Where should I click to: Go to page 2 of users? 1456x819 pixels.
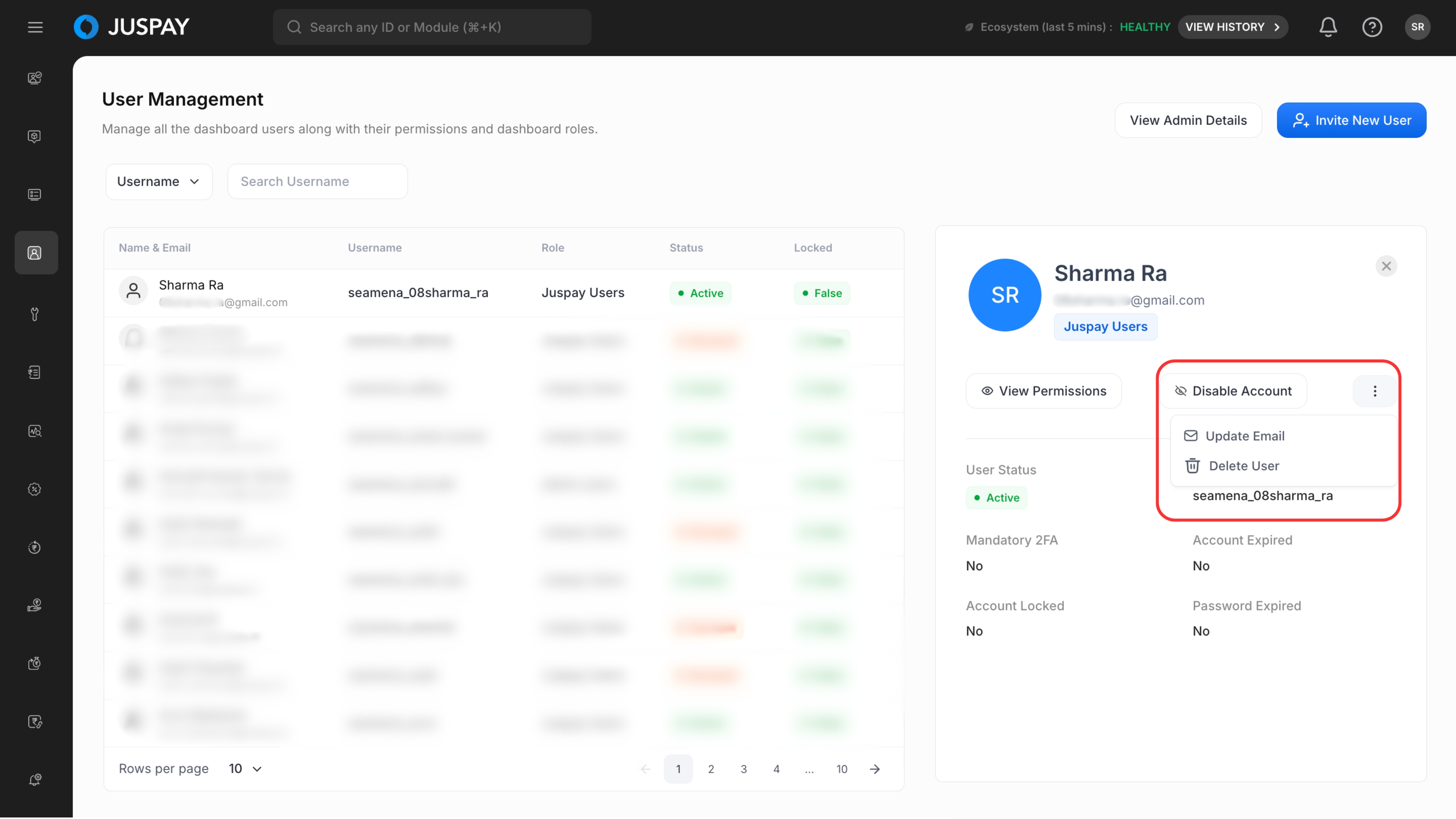(x=711, y=769)
